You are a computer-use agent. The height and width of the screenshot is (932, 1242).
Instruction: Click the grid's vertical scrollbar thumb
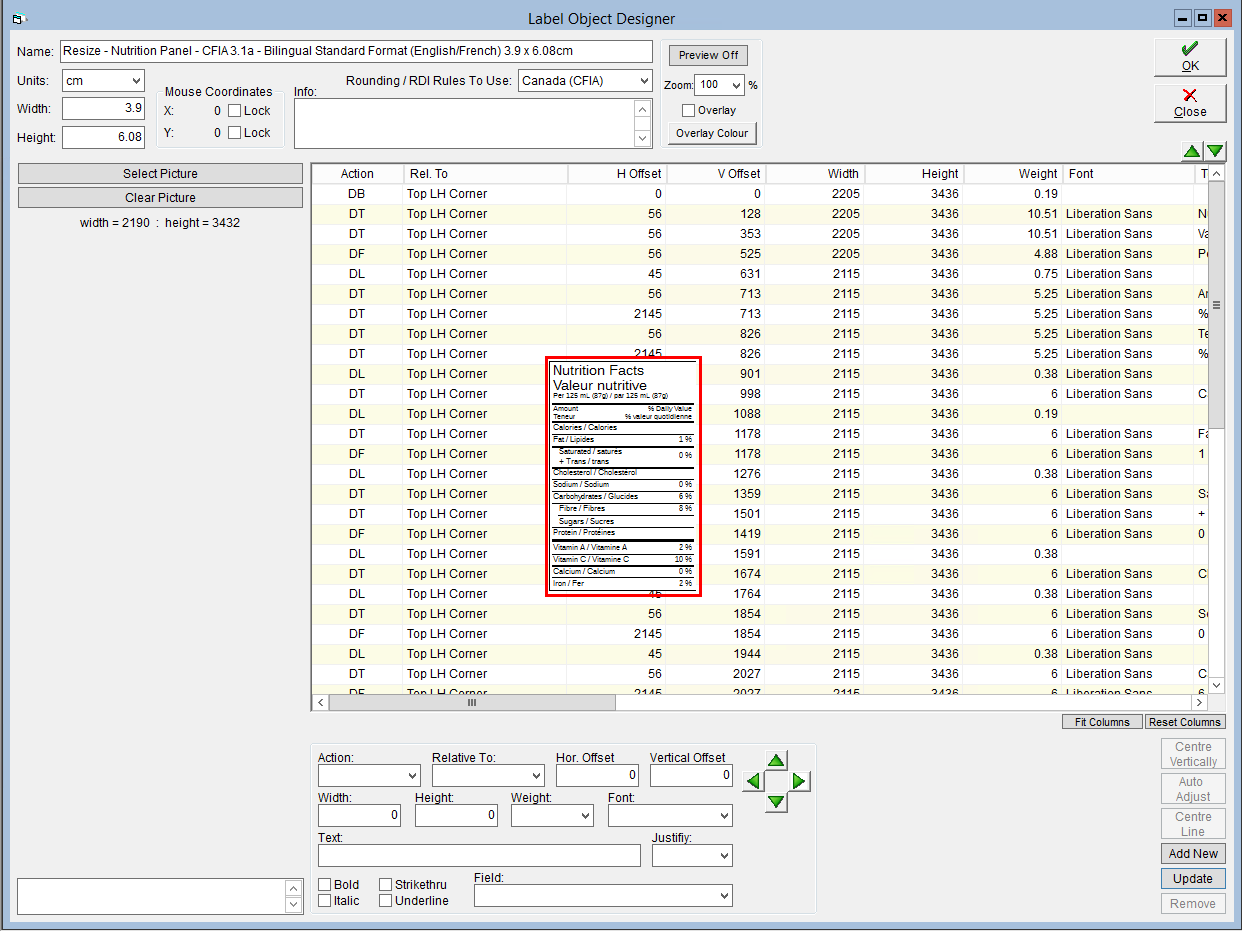(x=1217, y=304)
